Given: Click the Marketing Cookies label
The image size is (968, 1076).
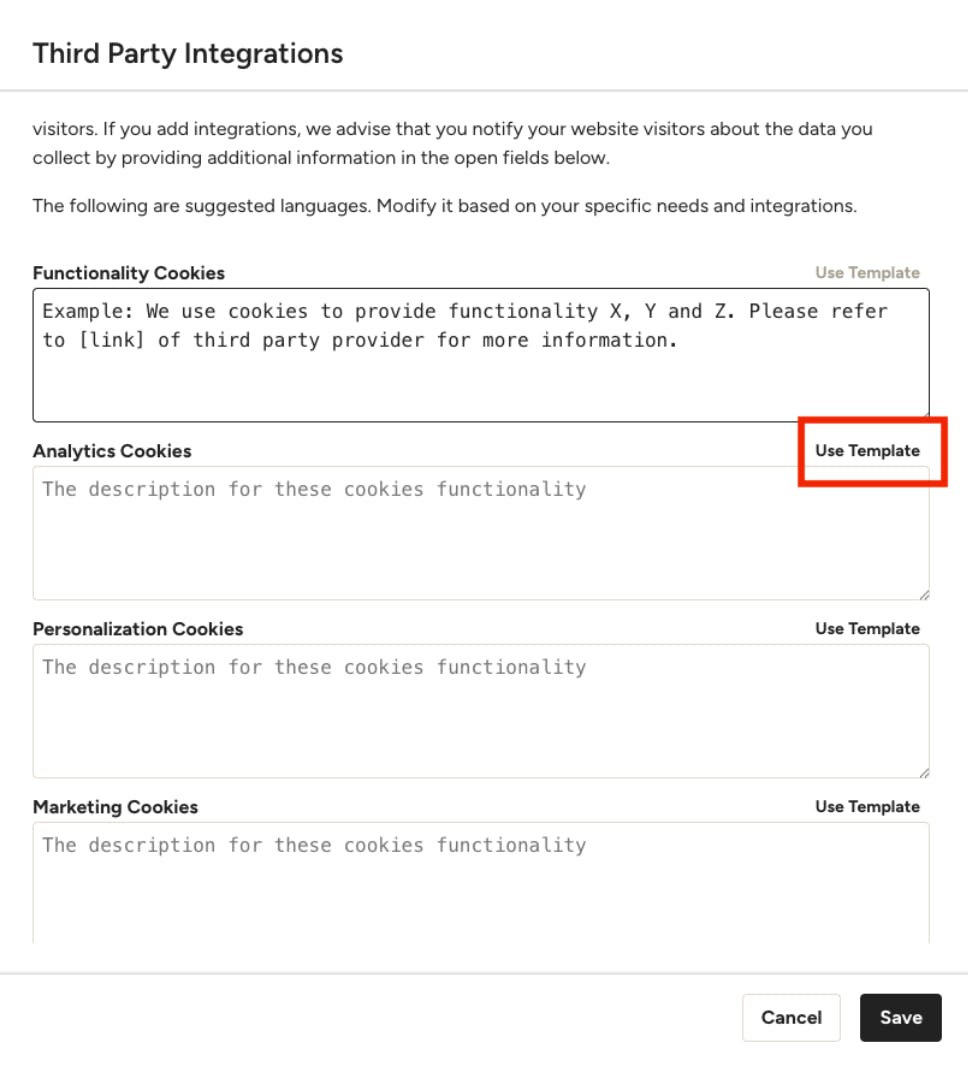Looking at the screenshot, I should [x=116, y=807].
